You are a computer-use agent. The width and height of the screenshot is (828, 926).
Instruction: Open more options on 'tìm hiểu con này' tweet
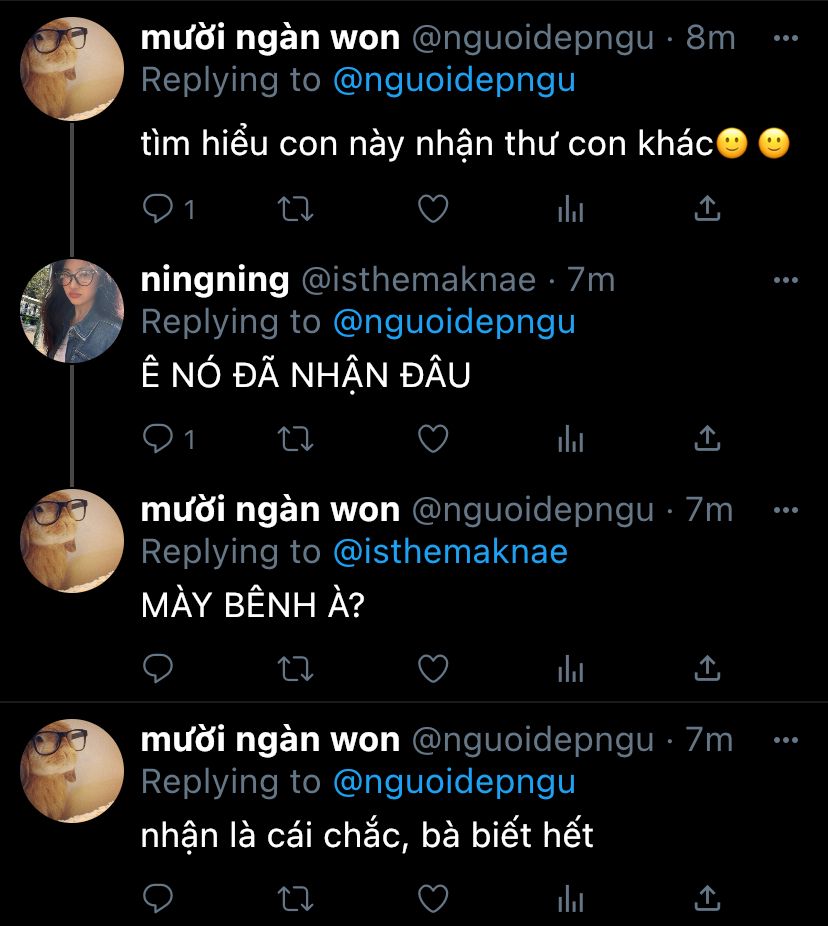coord(787,39)
